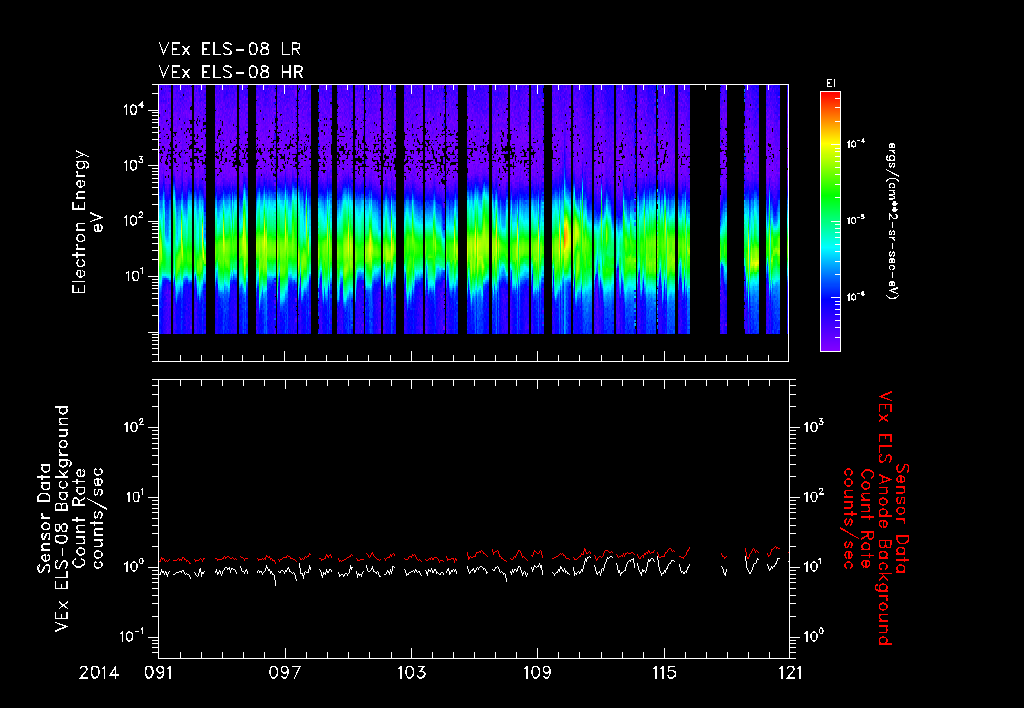Screen dimensions: 1024x708
Task: Click the 'VEx ELS-08 LR' title text
Action: [x=230, y=50]
